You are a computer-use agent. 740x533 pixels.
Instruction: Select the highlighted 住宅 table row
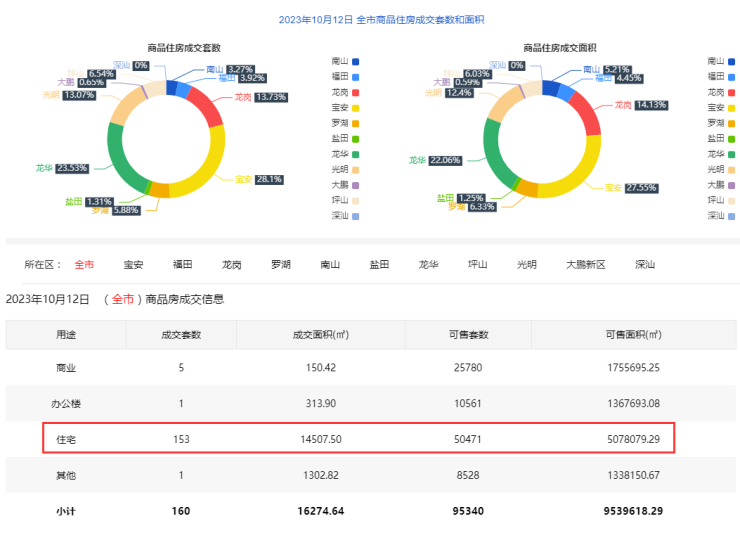tap(358, 438)
